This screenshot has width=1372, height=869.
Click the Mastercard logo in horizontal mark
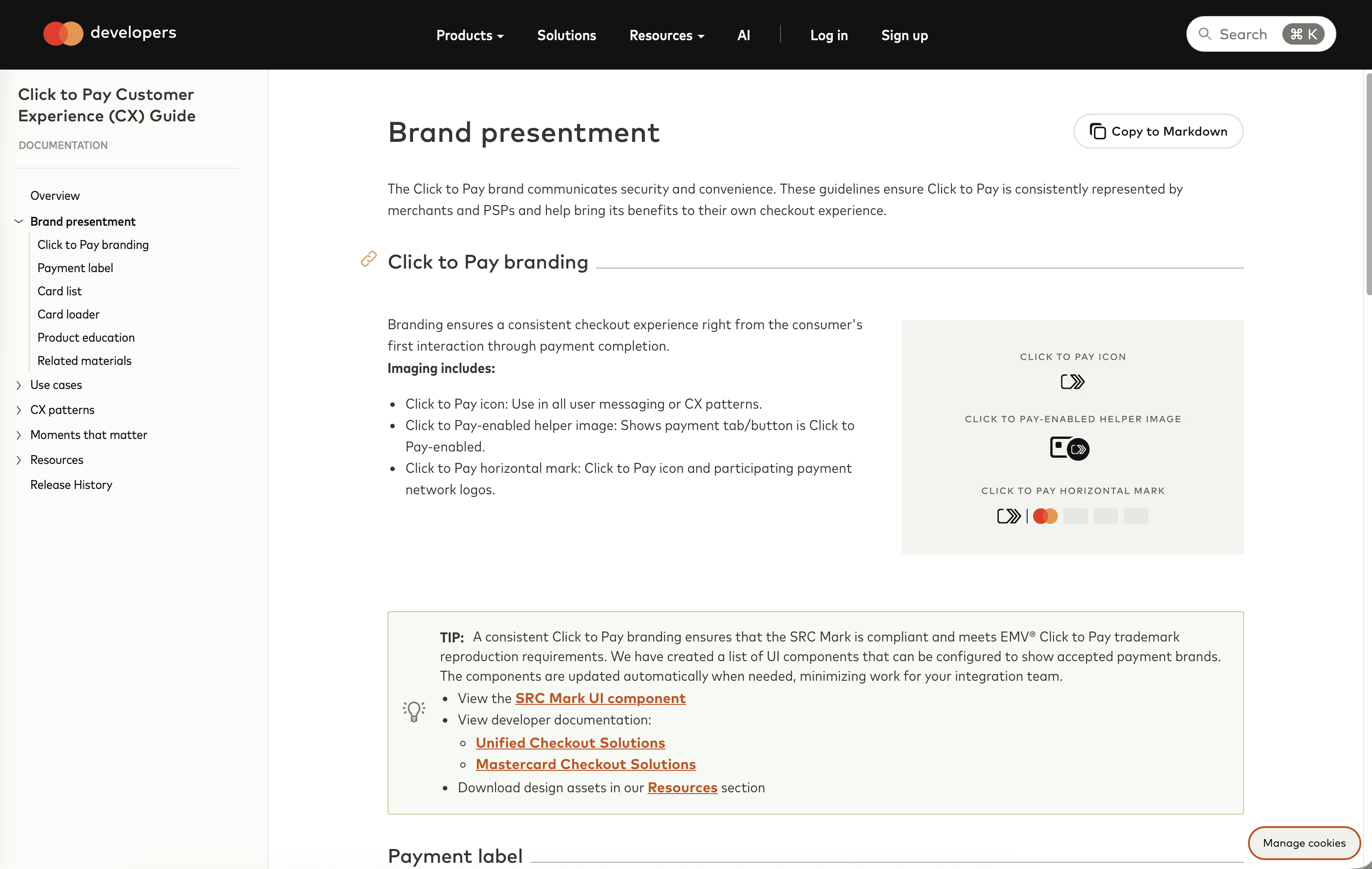point(1045,516)
